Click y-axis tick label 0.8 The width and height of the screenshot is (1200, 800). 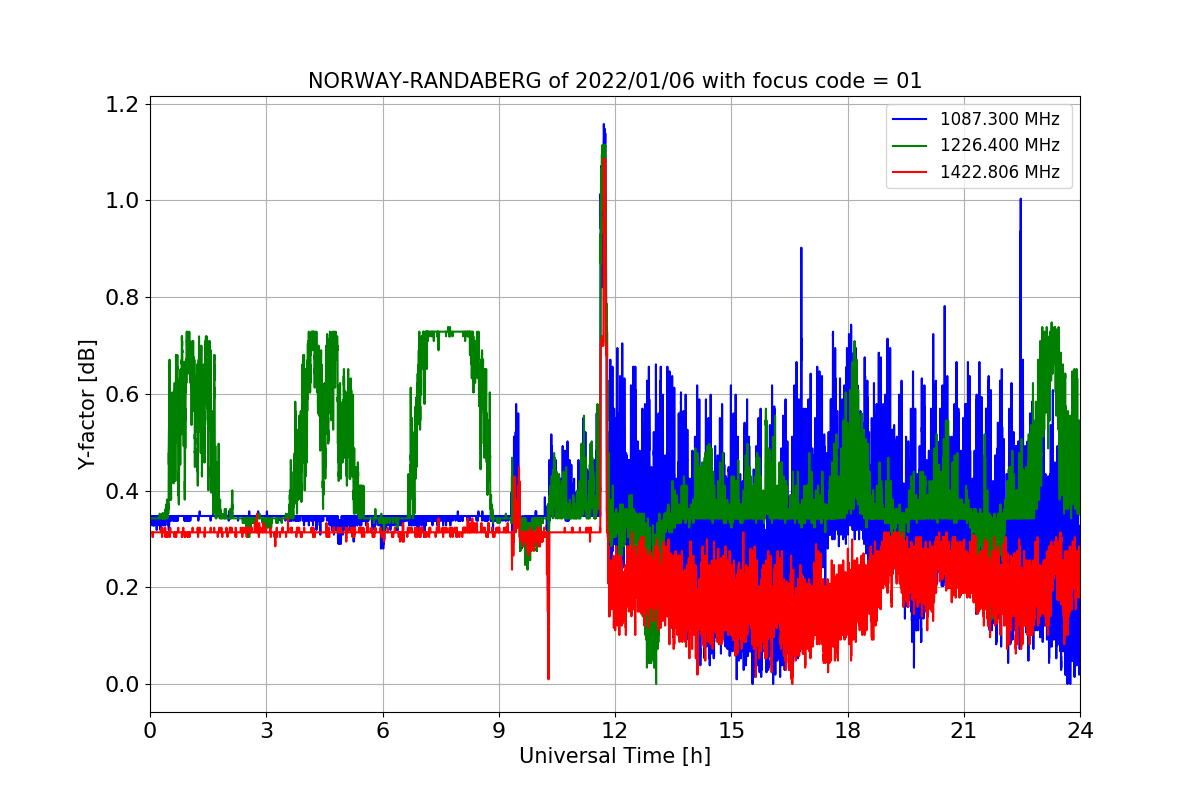[x=124, y=297]
